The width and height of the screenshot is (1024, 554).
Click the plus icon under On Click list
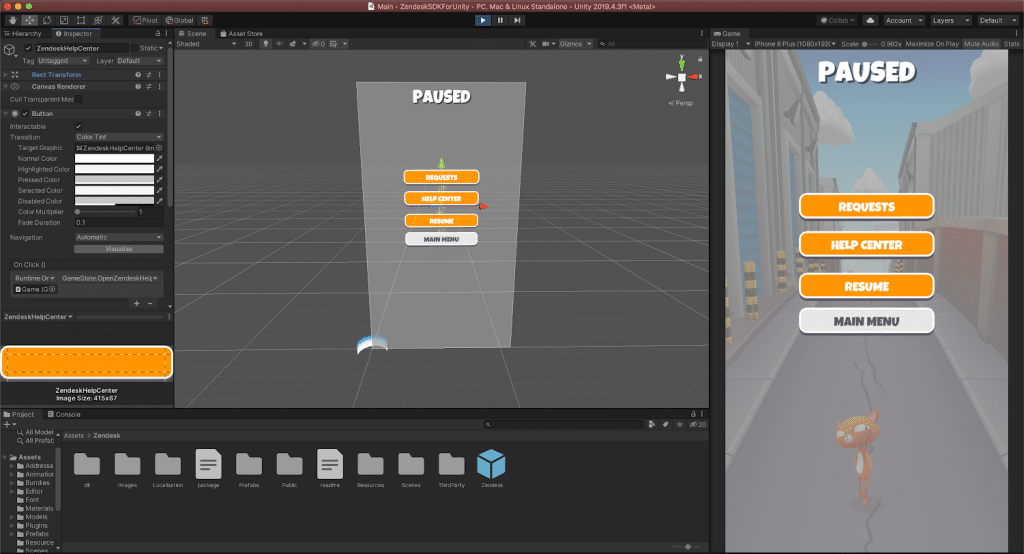point(136,303)
